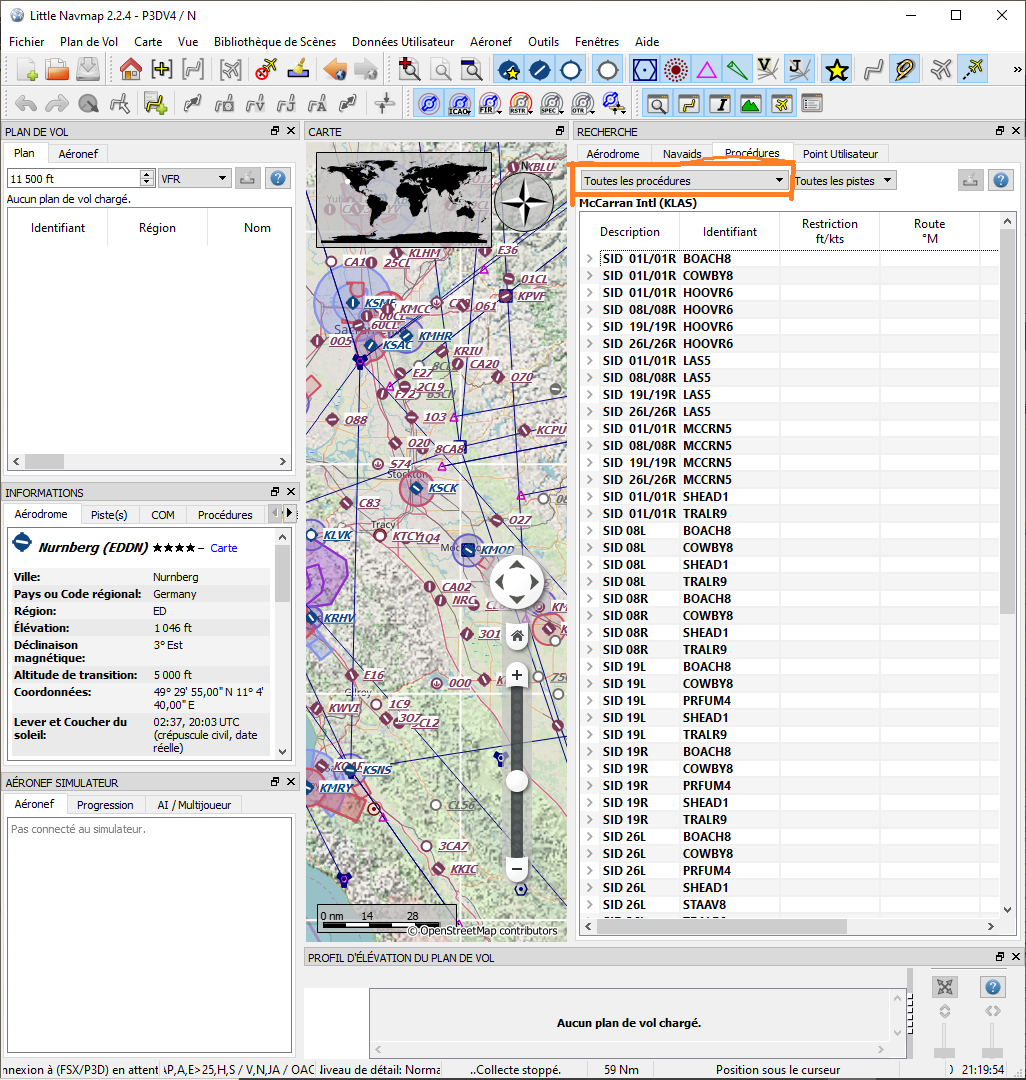The image size is (1026, 1080).
Task: Open a flight plan with the folder icon
Action: (x=57, y=70)
